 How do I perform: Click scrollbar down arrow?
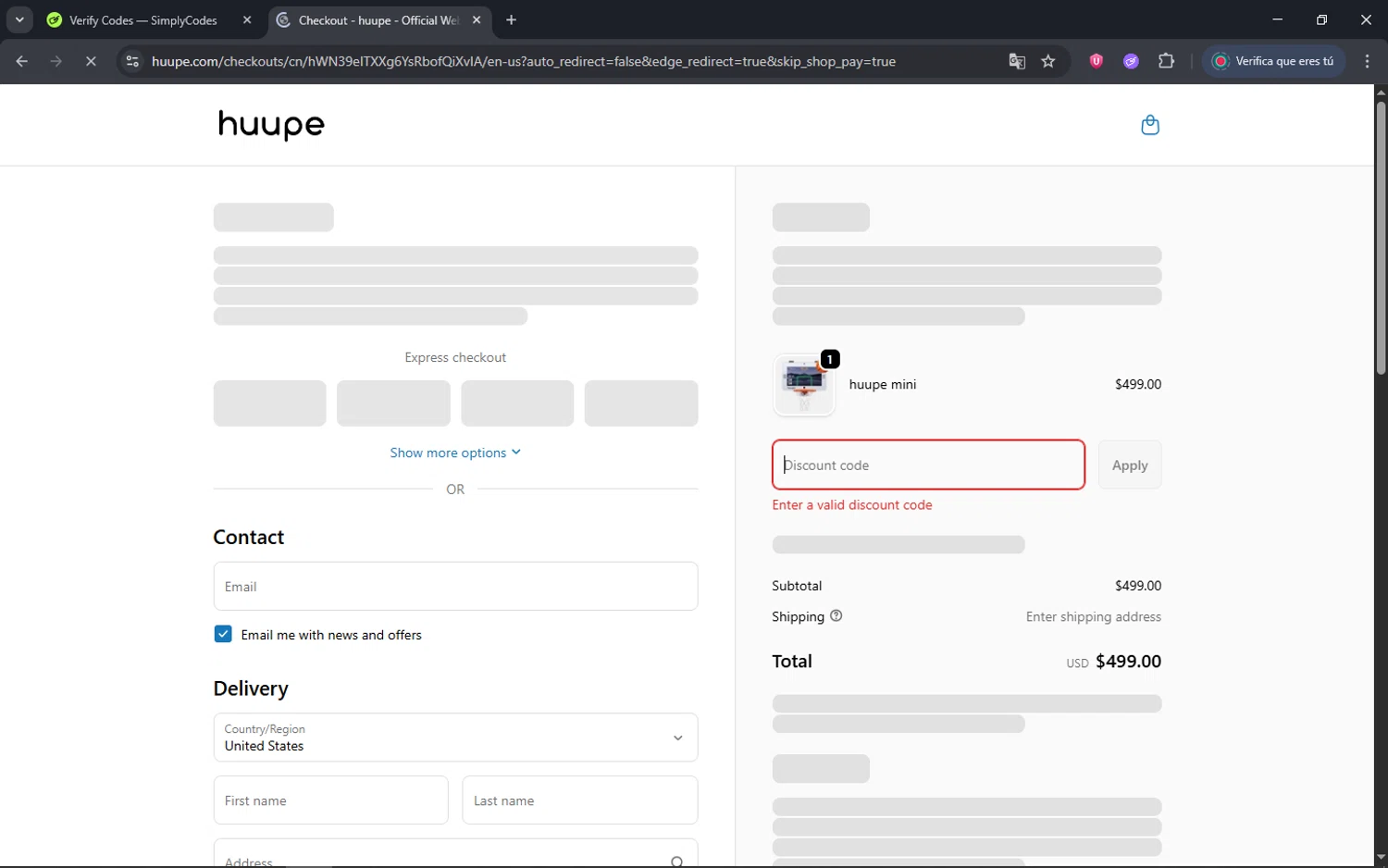point(1381,859)
